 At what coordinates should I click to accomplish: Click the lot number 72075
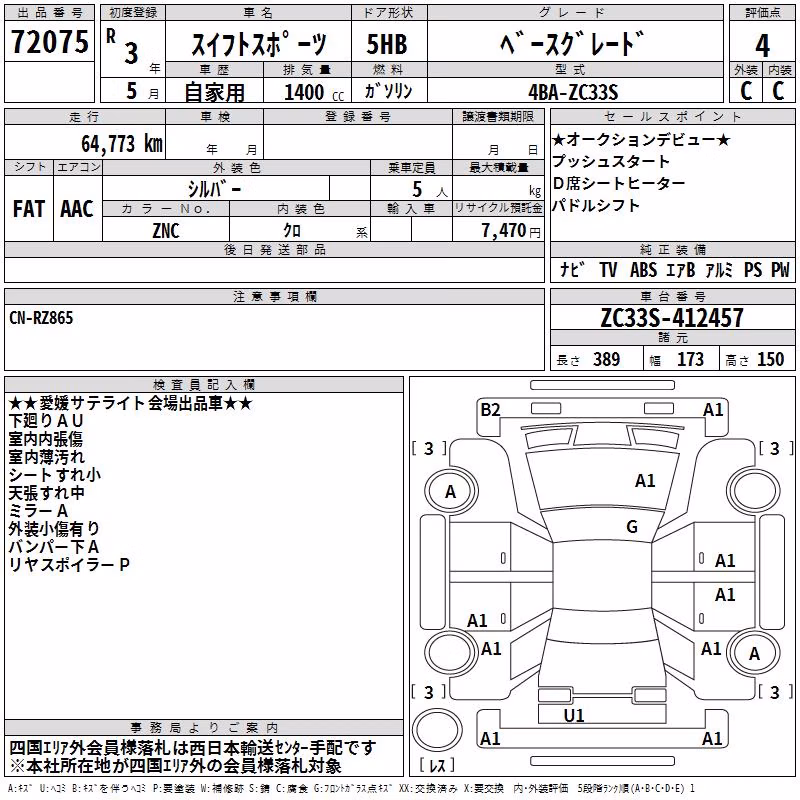(49, 42)
